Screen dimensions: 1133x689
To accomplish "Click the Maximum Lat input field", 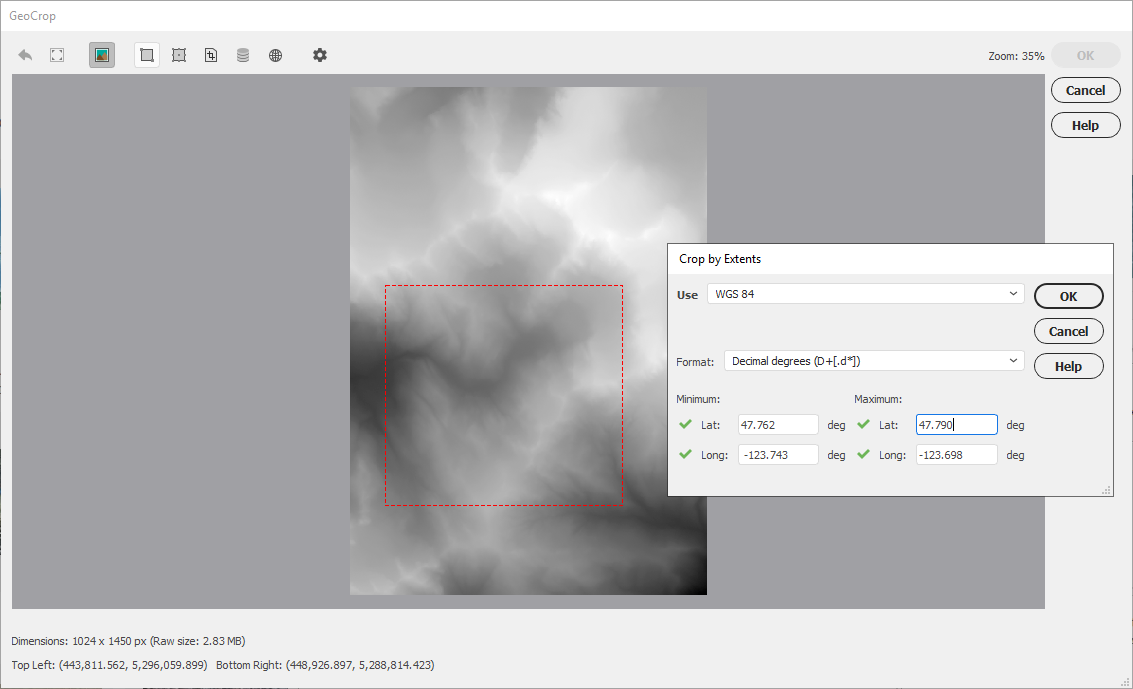I will 957,425.
